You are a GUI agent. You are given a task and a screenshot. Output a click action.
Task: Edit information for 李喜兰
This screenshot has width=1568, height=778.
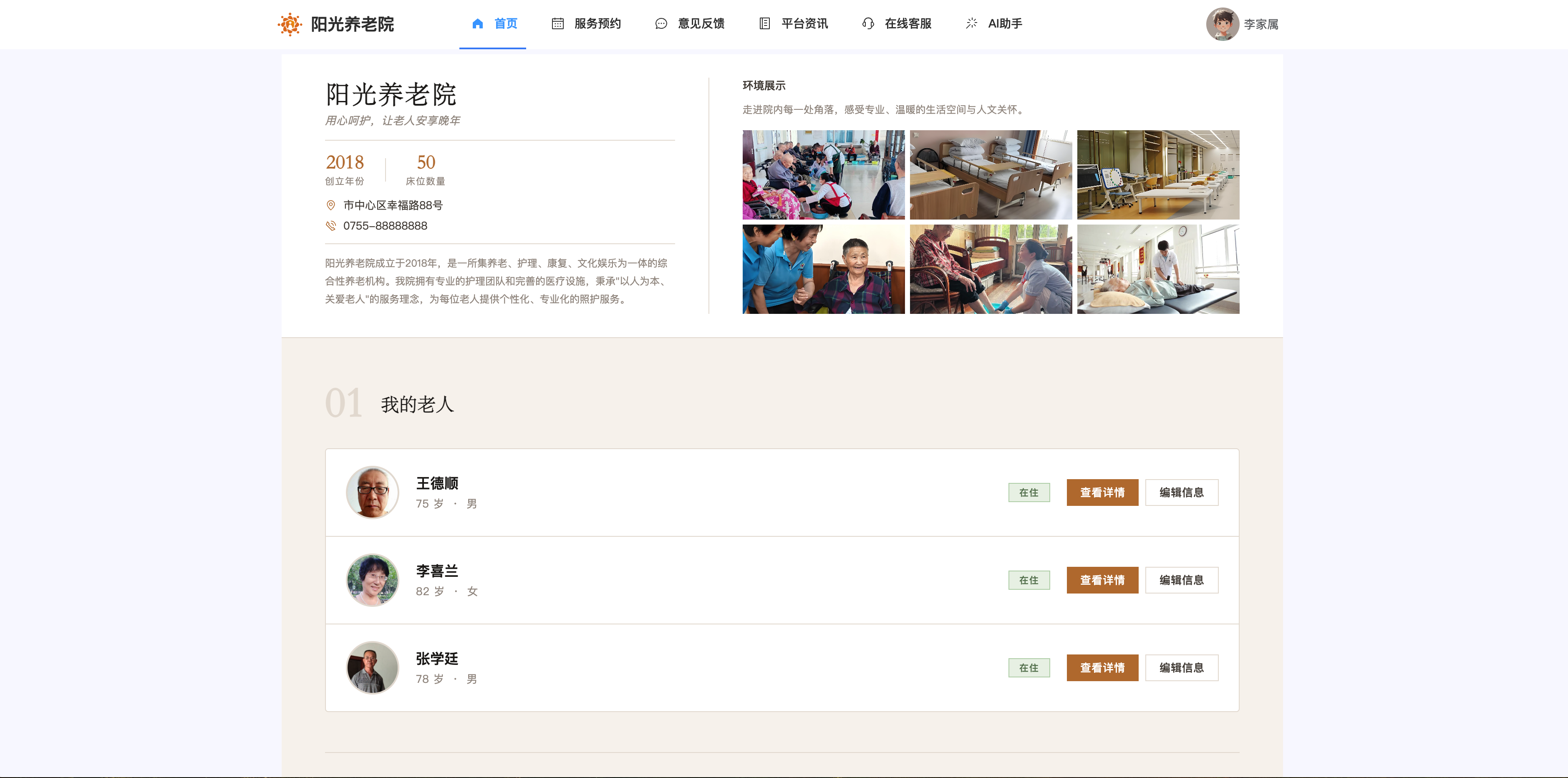[1181, 580]
